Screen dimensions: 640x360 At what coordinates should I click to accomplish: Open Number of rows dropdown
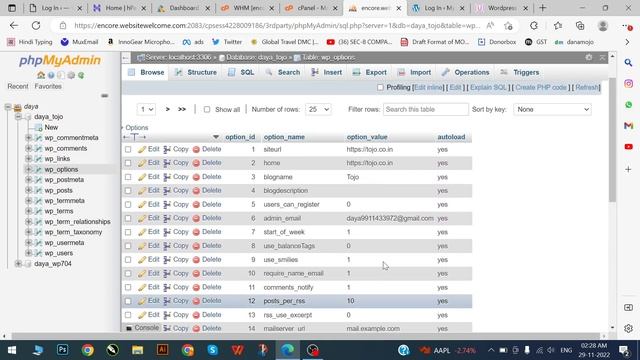click(x=318, y=109)
